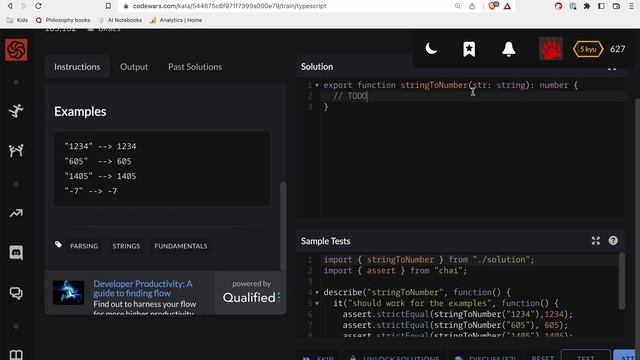640x360 pixels.
Task: Open the browser extensions puzzle icon
Action: click(587, 6)
